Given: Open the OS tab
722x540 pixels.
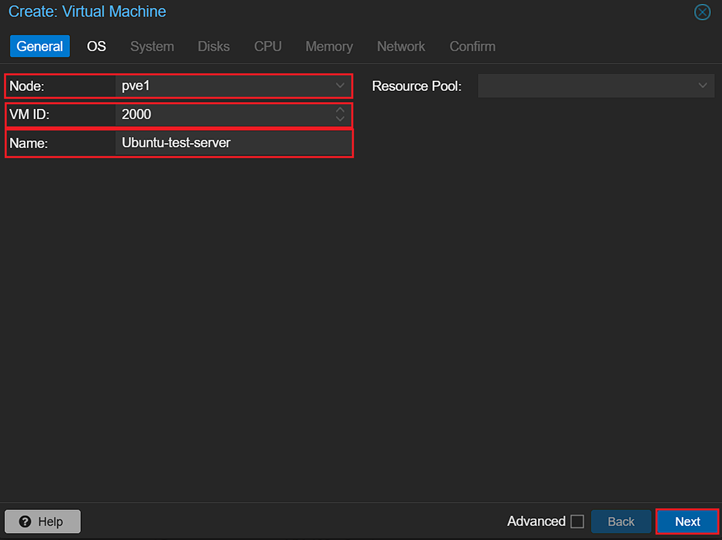Looking at the screenshot, I should 96,46.
